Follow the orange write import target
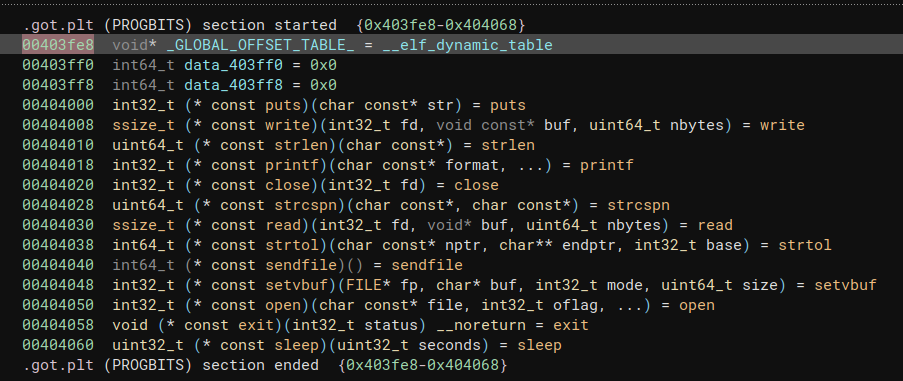Image resolution: width=903 pixels, height=381 pixels. (782, 125)
